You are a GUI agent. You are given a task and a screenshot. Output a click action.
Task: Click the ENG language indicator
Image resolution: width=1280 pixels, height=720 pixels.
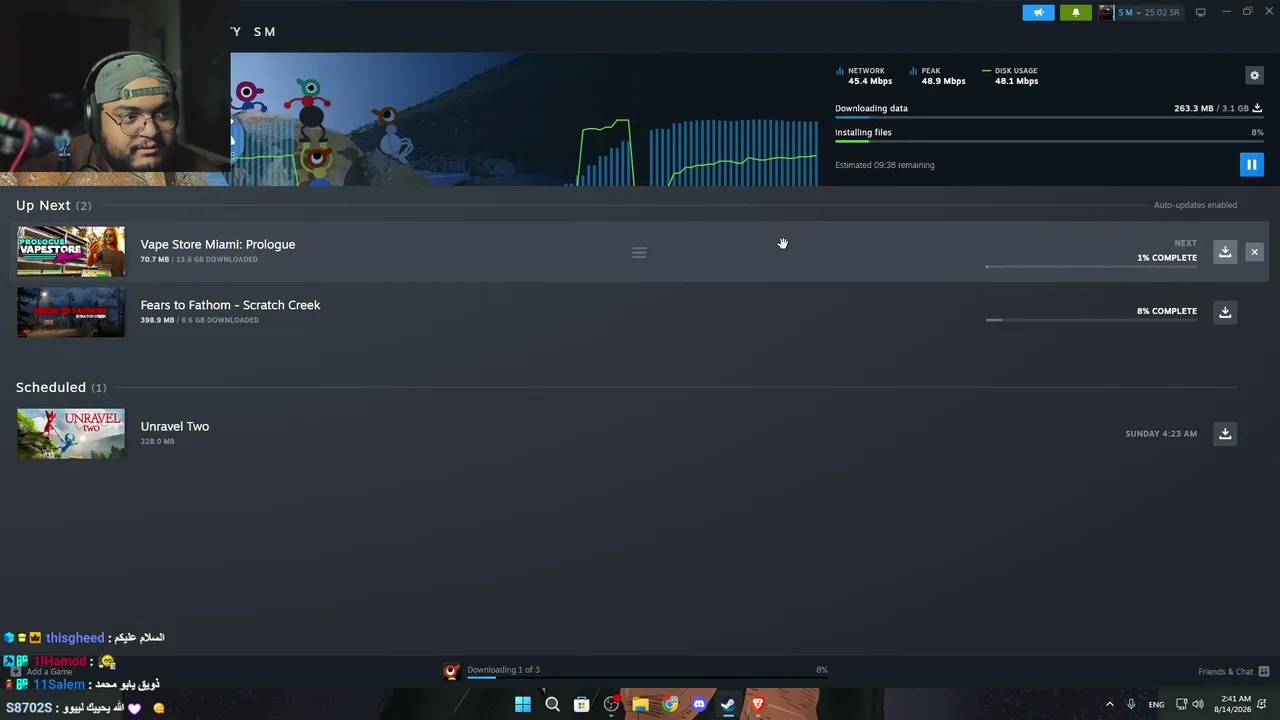1156,705
